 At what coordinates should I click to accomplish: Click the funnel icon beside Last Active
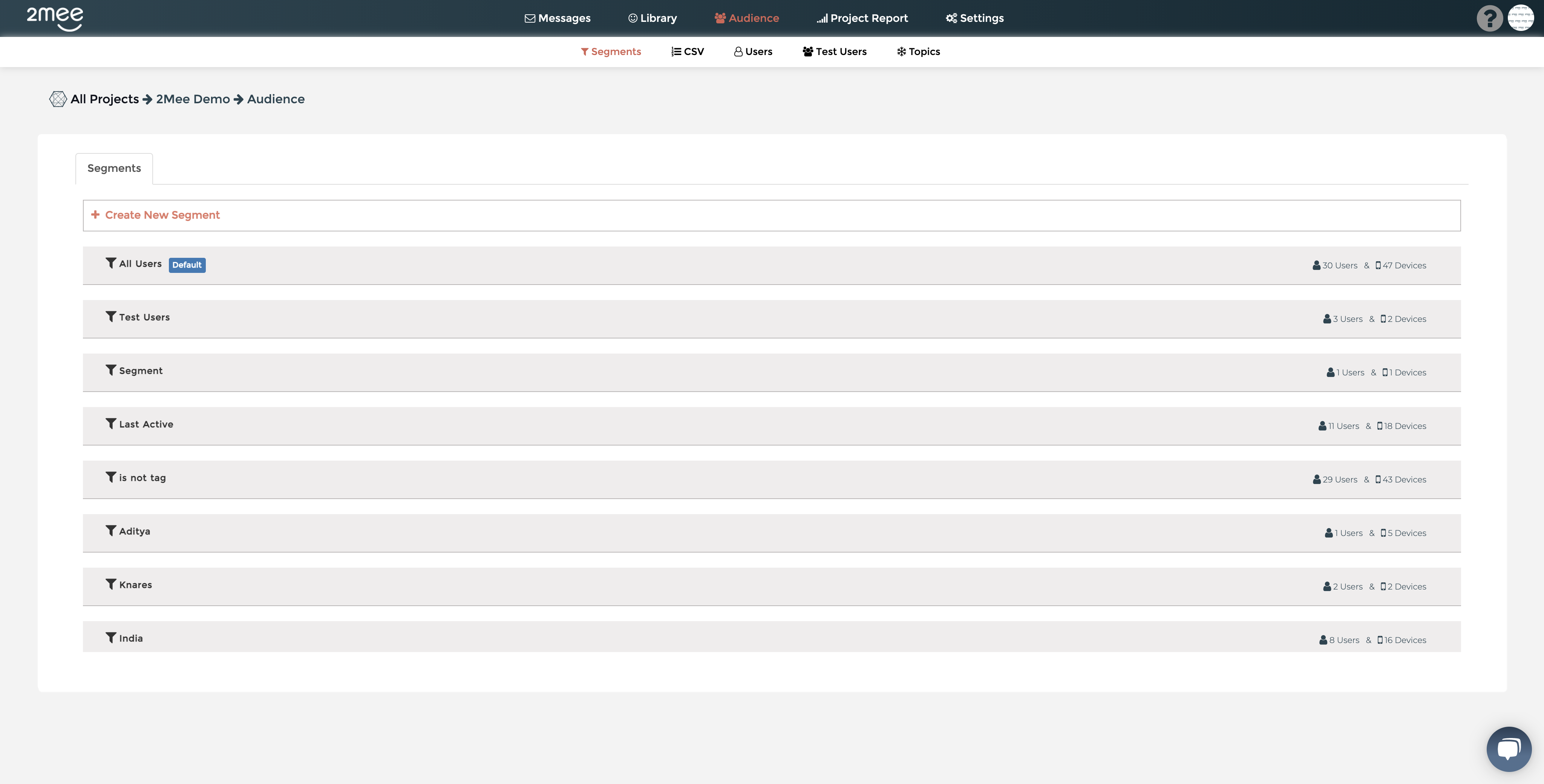(111, 424)
